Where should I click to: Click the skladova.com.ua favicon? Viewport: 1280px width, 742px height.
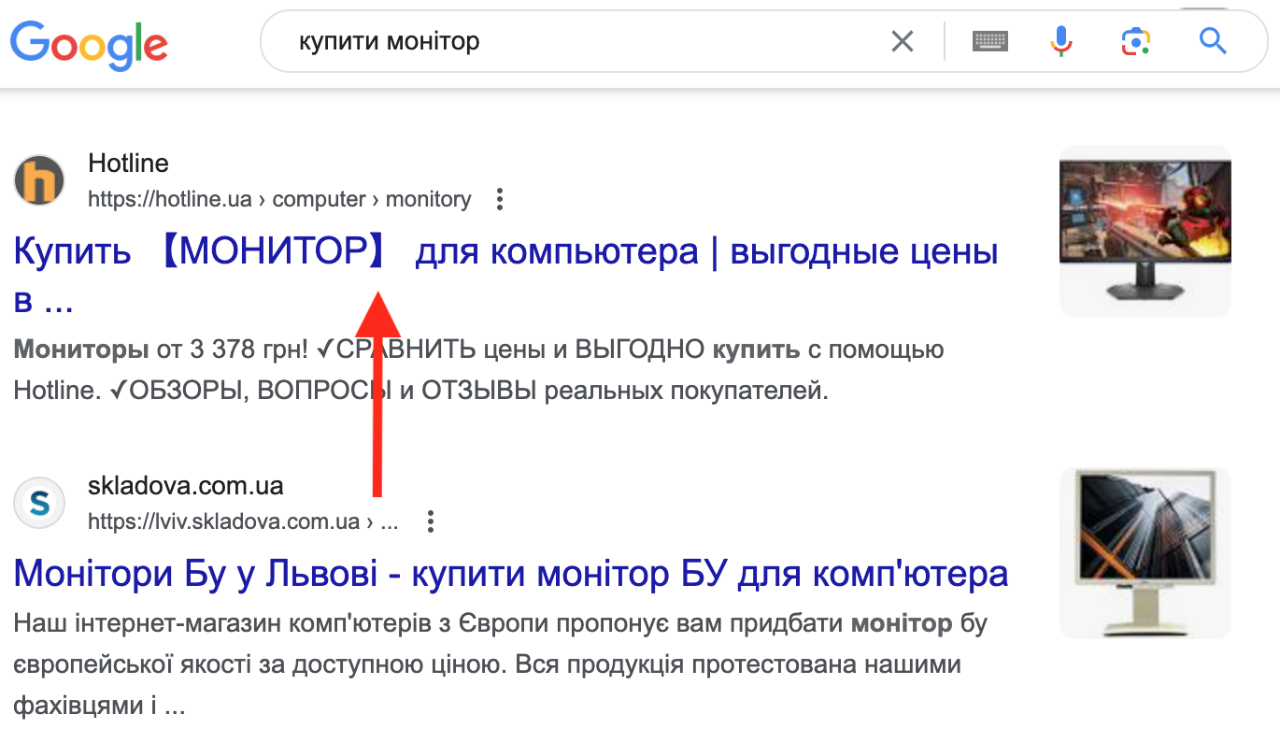[x=38, y=503]
